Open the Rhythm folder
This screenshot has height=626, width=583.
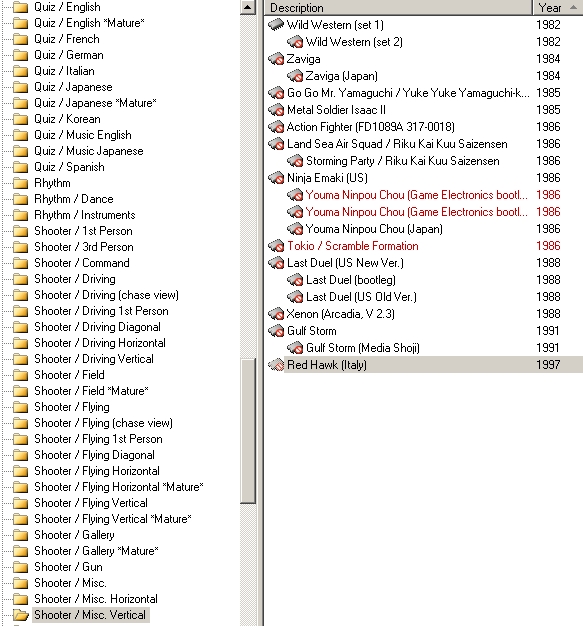tap(52, 183)
